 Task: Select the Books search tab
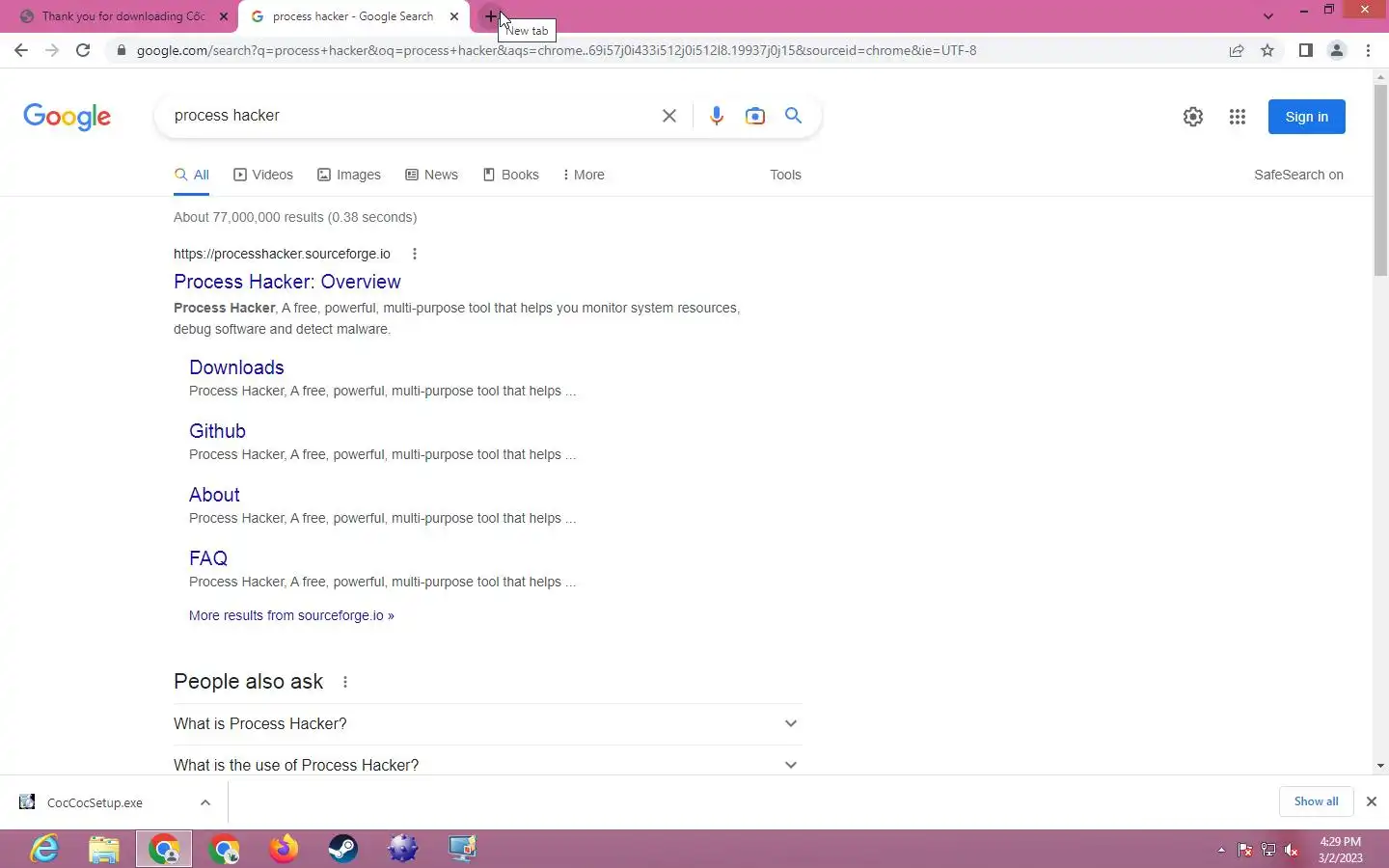point(510,175)
